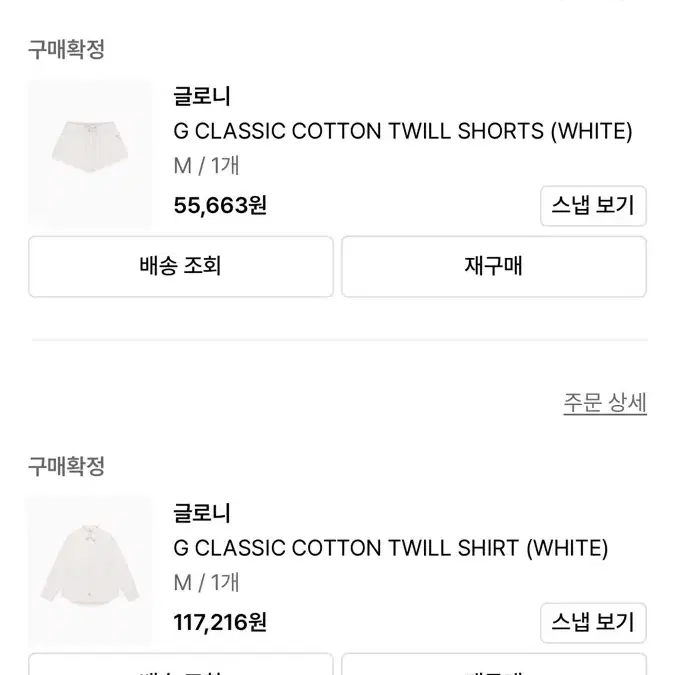The image size is (675, 675).
Task: Click the first 구매확정 status label
Action: pyautogui.click(x=66, y=49)
